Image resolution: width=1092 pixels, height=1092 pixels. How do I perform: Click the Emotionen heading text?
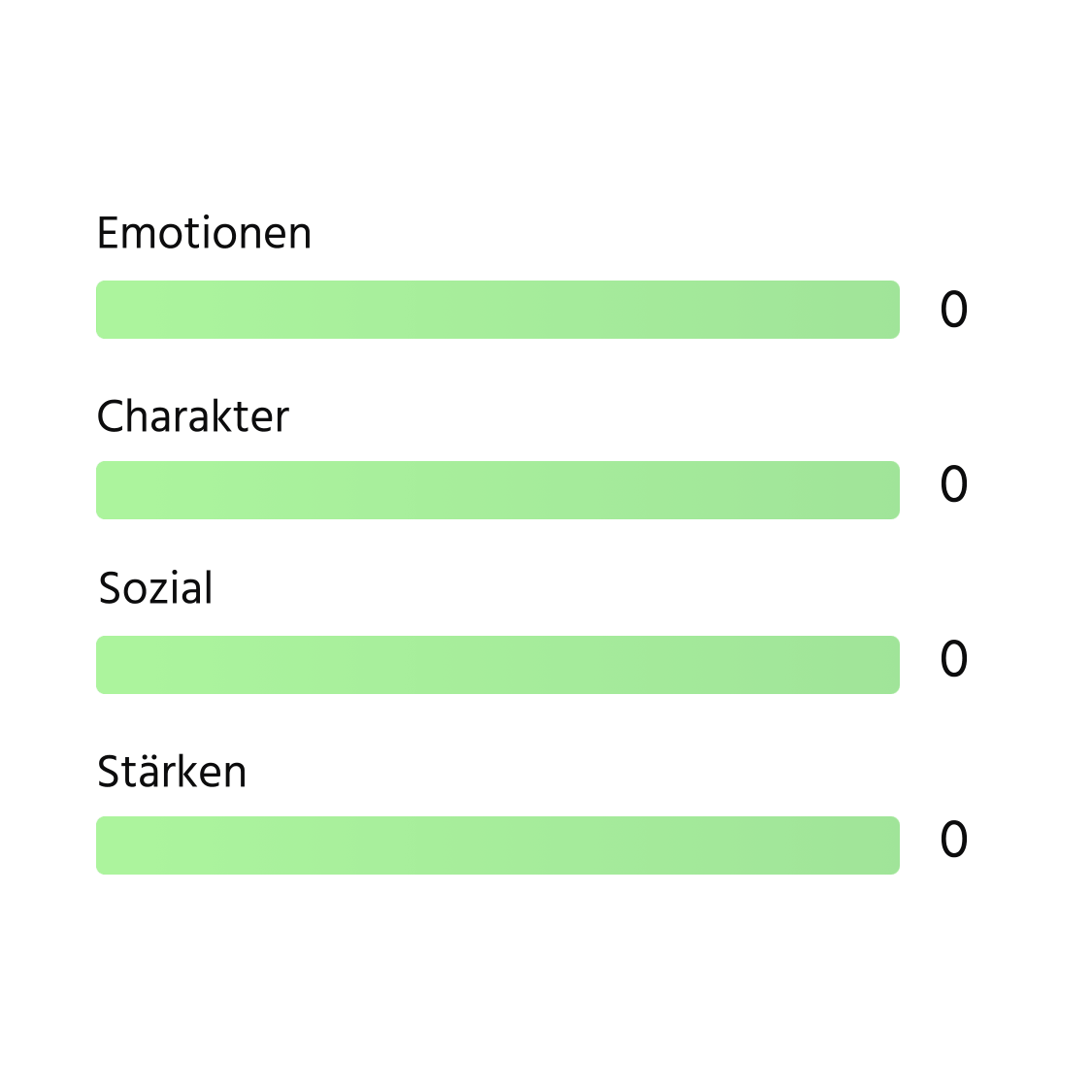[204, 234]
